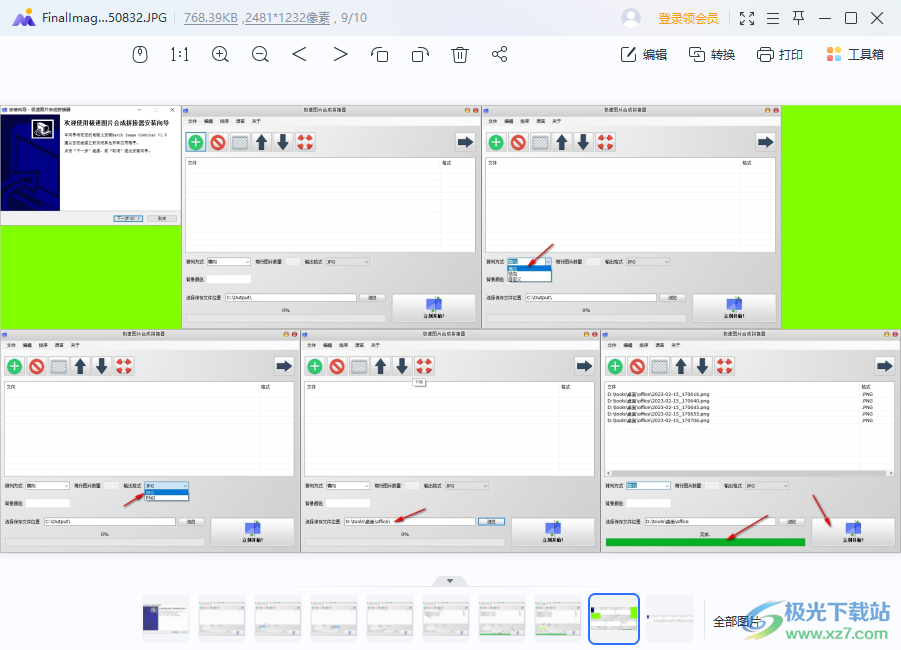Open the share icon
The image size is (901, 650).
pyautogui.click(x=499, y=55)
